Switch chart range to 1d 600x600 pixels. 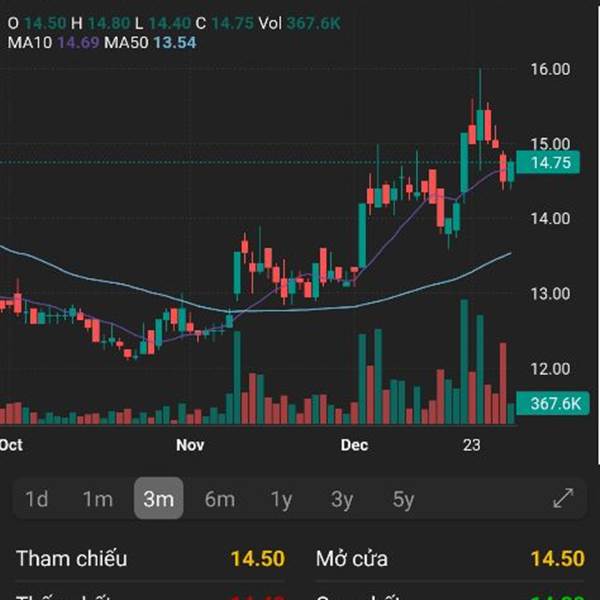(x=36, y=499)
